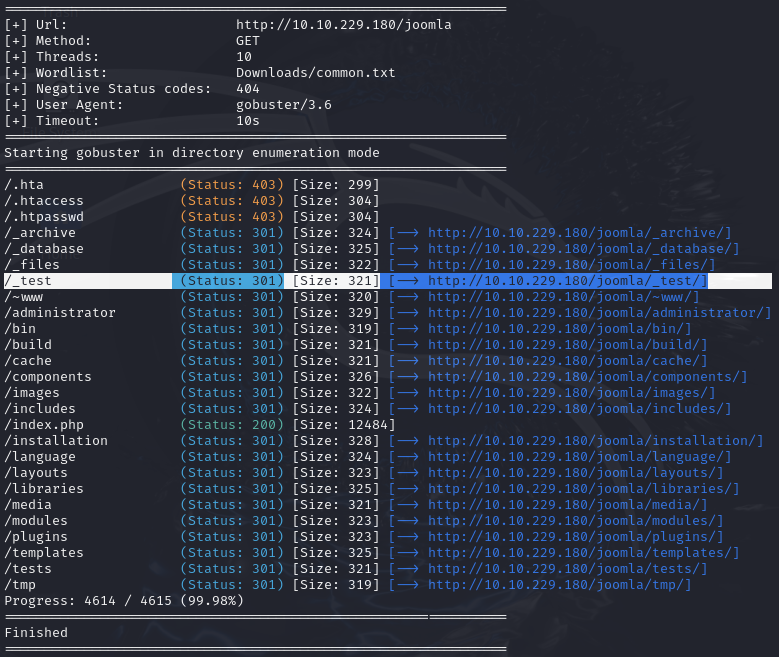The image size is (779, 657).
Task: Click the /language path entry
Action: pyautogui.click(x=40, y=456)
